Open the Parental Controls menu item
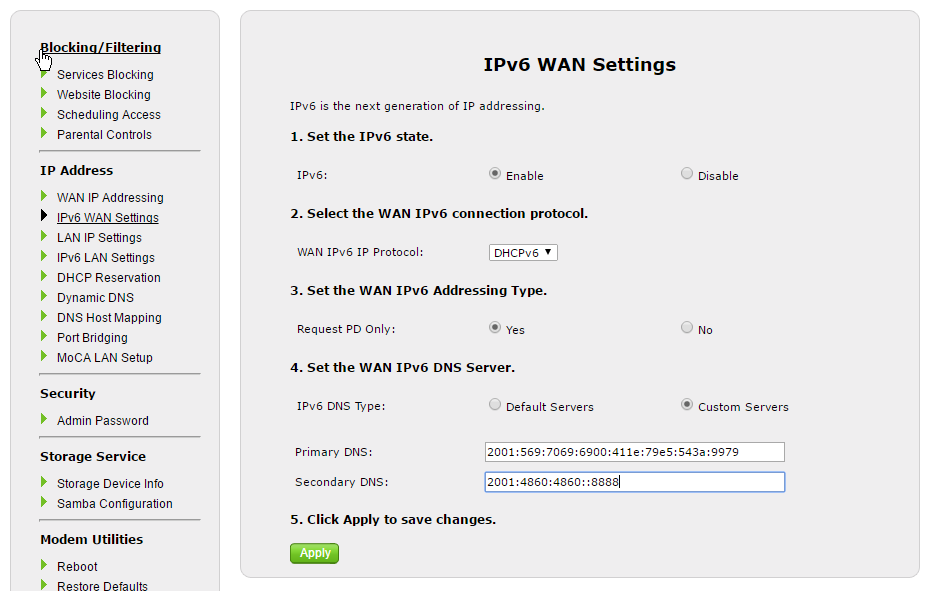Image resolution: width=933 pixels, height=591 pixels. tap(104, 135)
